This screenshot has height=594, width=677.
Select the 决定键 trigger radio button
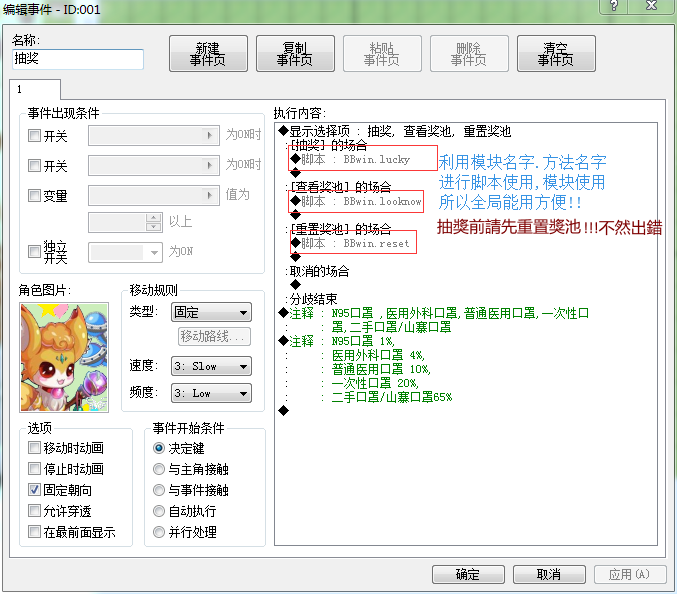(x=159, y=448)
